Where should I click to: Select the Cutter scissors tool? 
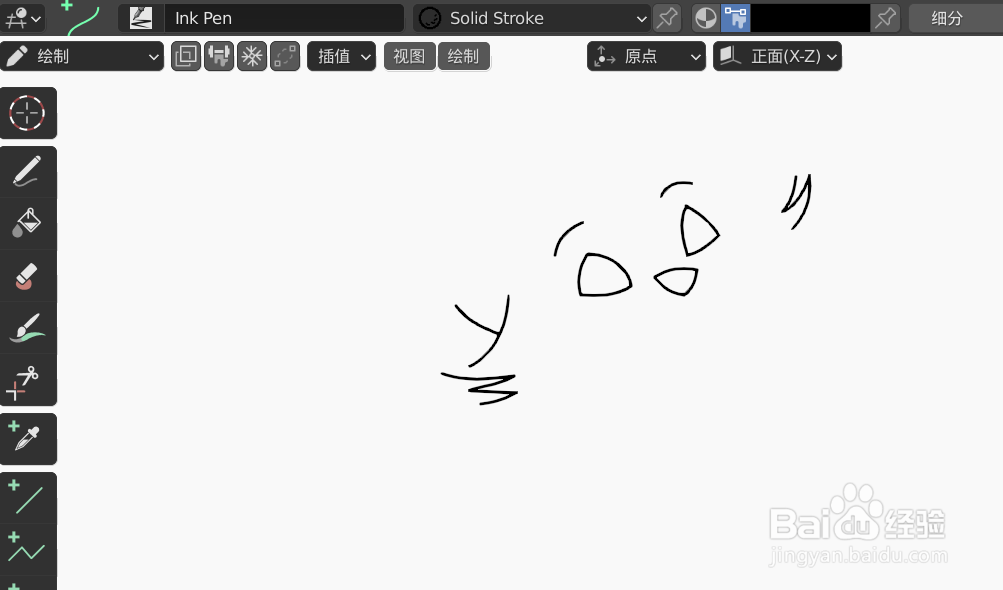(x=28, y=380)
